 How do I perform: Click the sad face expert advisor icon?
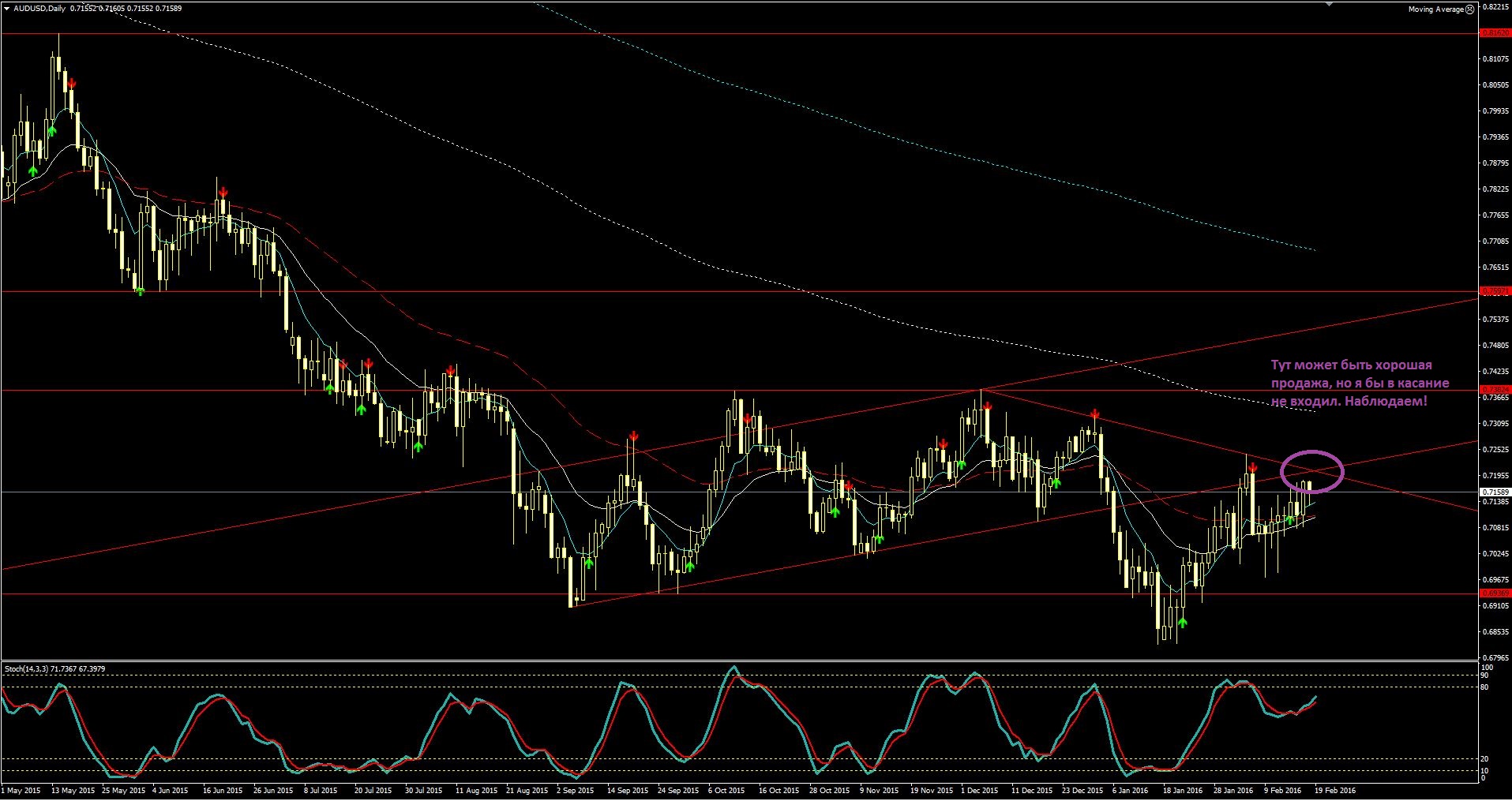(x=1469, y=9)
